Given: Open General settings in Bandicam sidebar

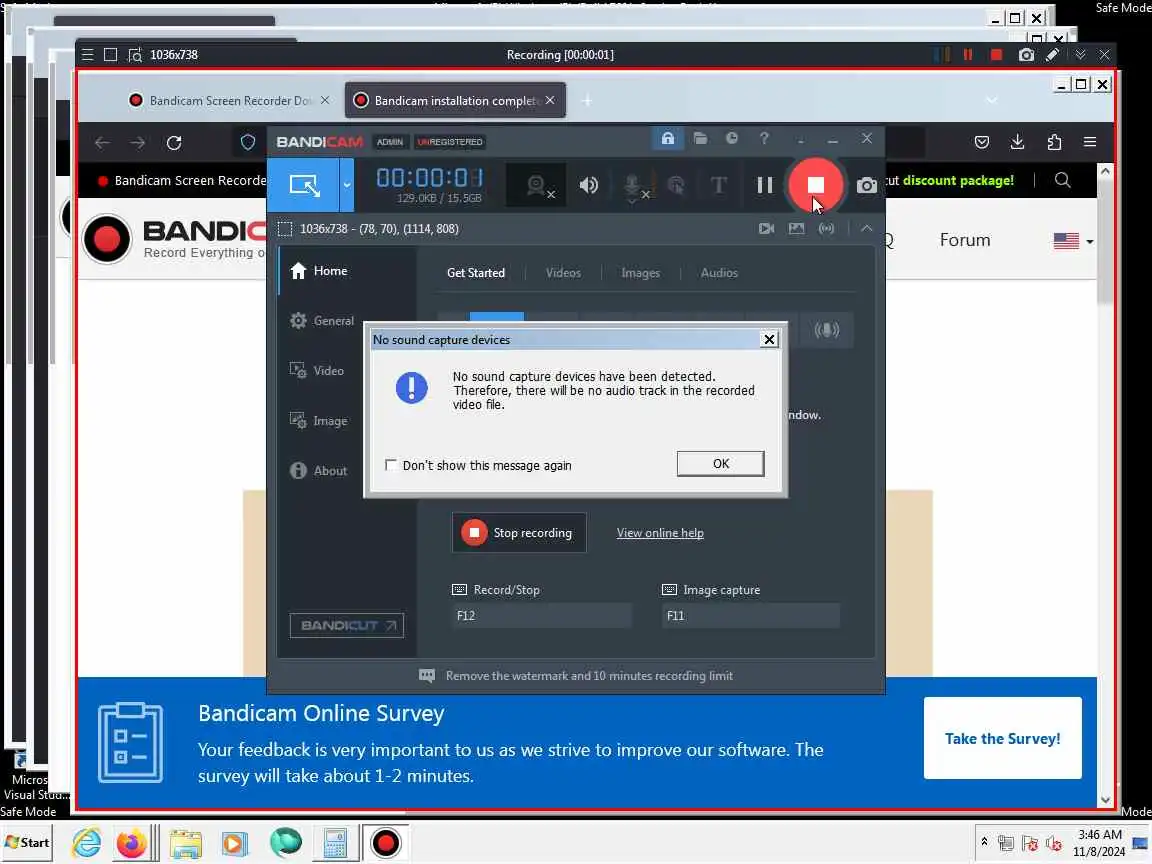Looking at the screenshot, I should click(x=322, y=321).
